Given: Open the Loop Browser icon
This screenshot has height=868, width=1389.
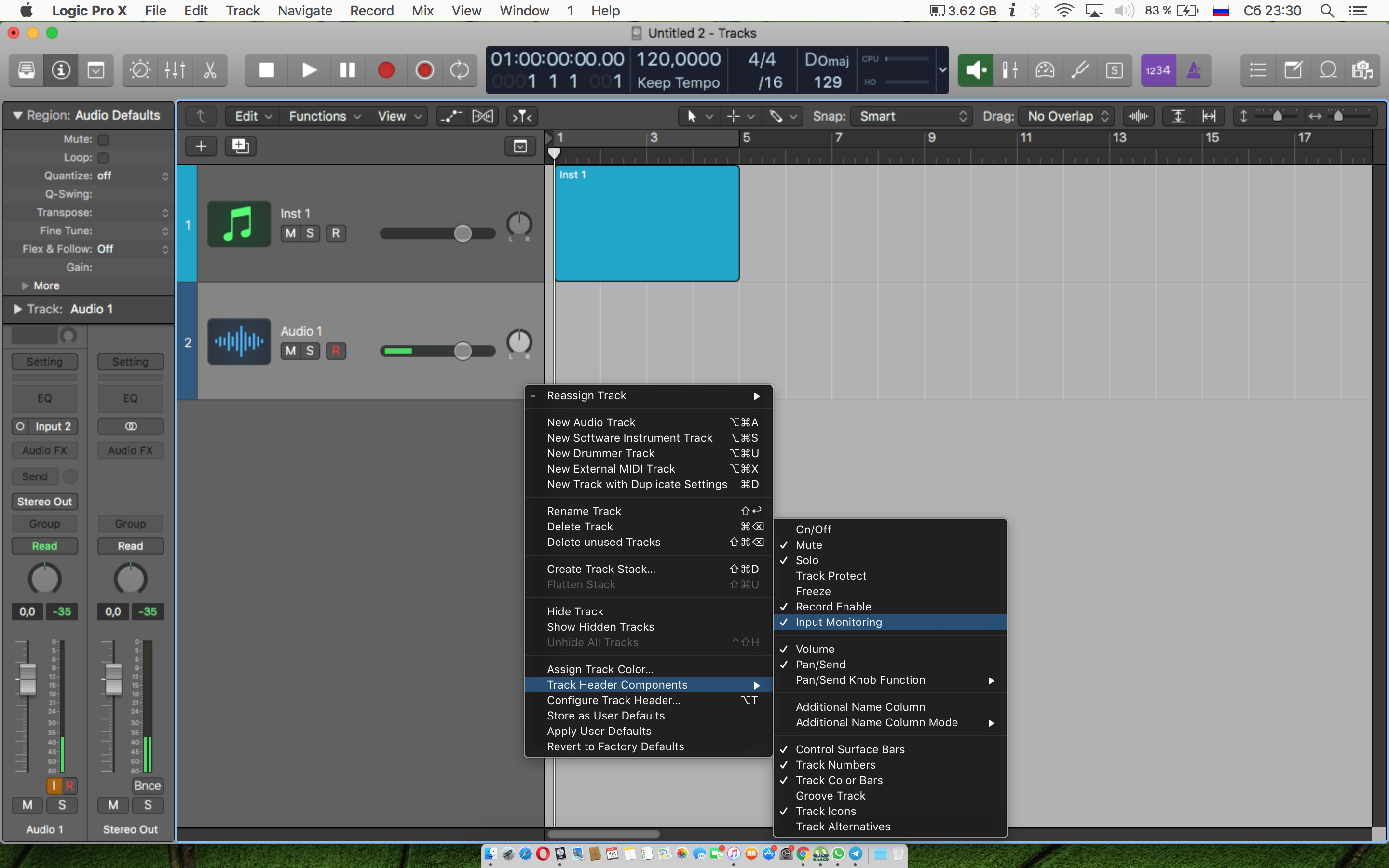Looking at the screenshot, I should [x=1328, y=70].
